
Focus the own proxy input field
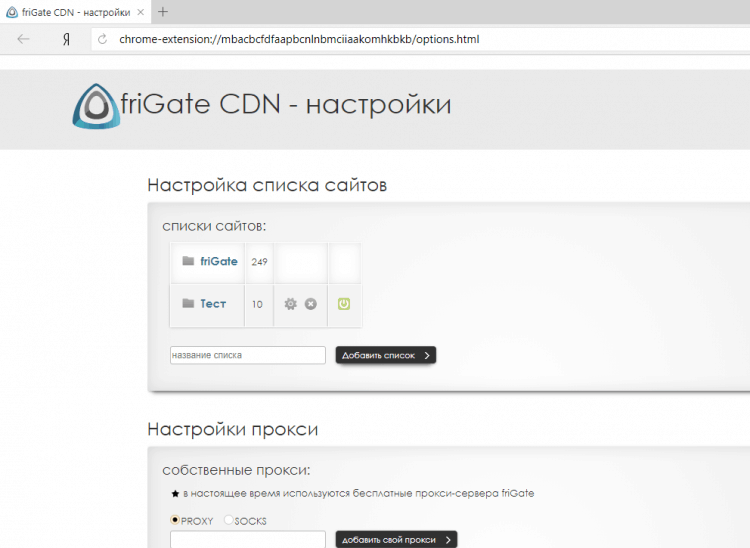click(248, 539)
